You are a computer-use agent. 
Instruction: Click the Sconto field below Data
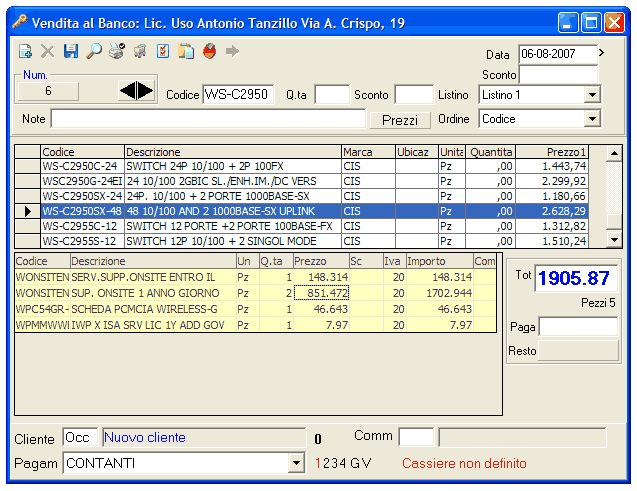coord(558,75)
